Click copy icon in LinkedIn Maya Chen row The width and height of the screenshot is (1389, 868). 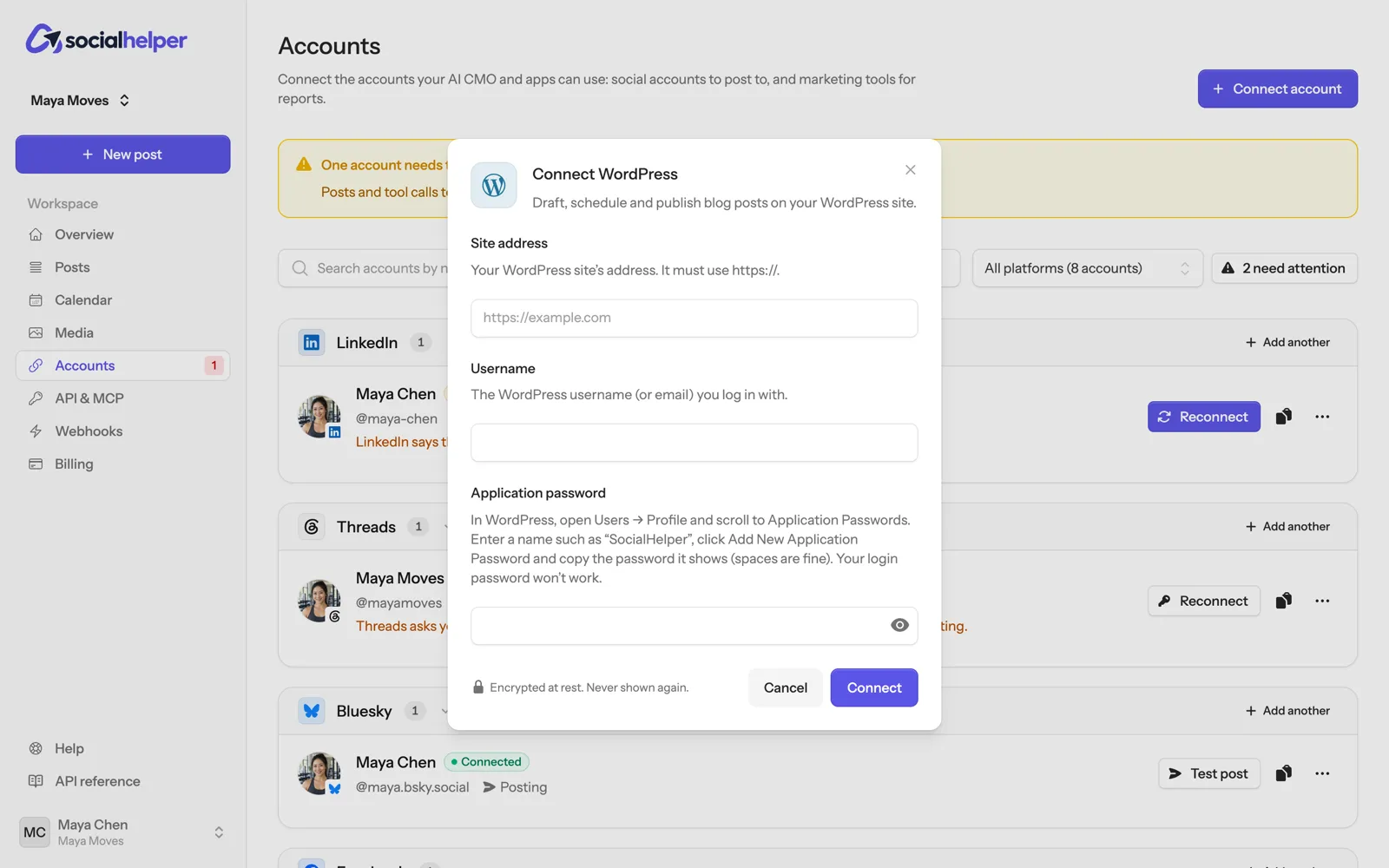(1284, 417)
